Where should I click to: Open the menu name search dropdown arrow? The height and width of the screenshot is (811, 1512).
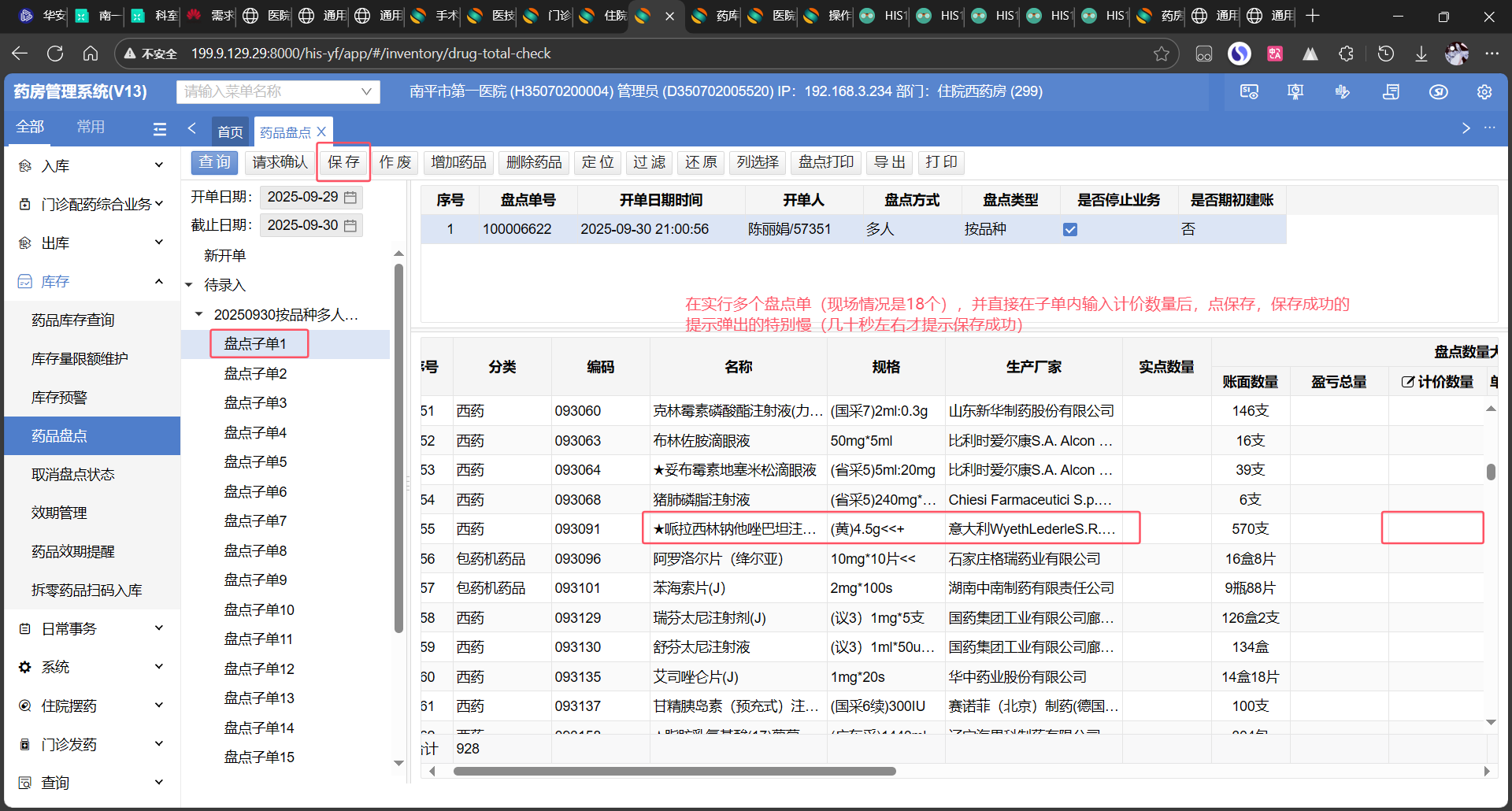tap(366, 92)
